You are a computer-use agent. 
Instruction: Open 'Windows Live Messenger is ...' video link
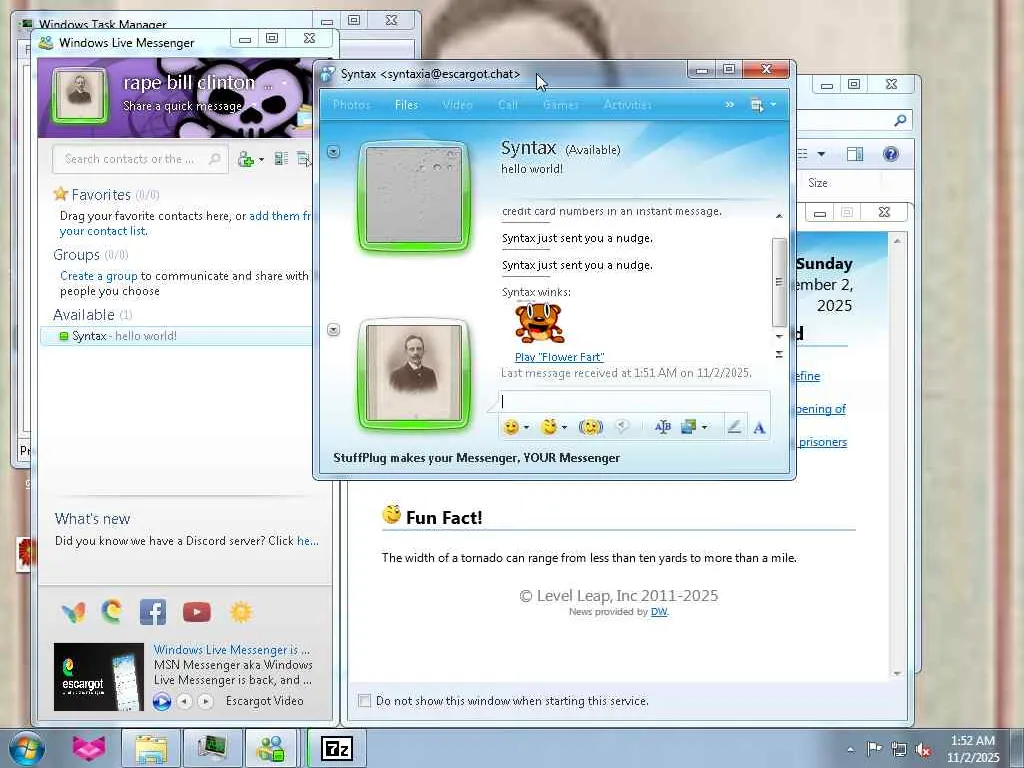232,650
